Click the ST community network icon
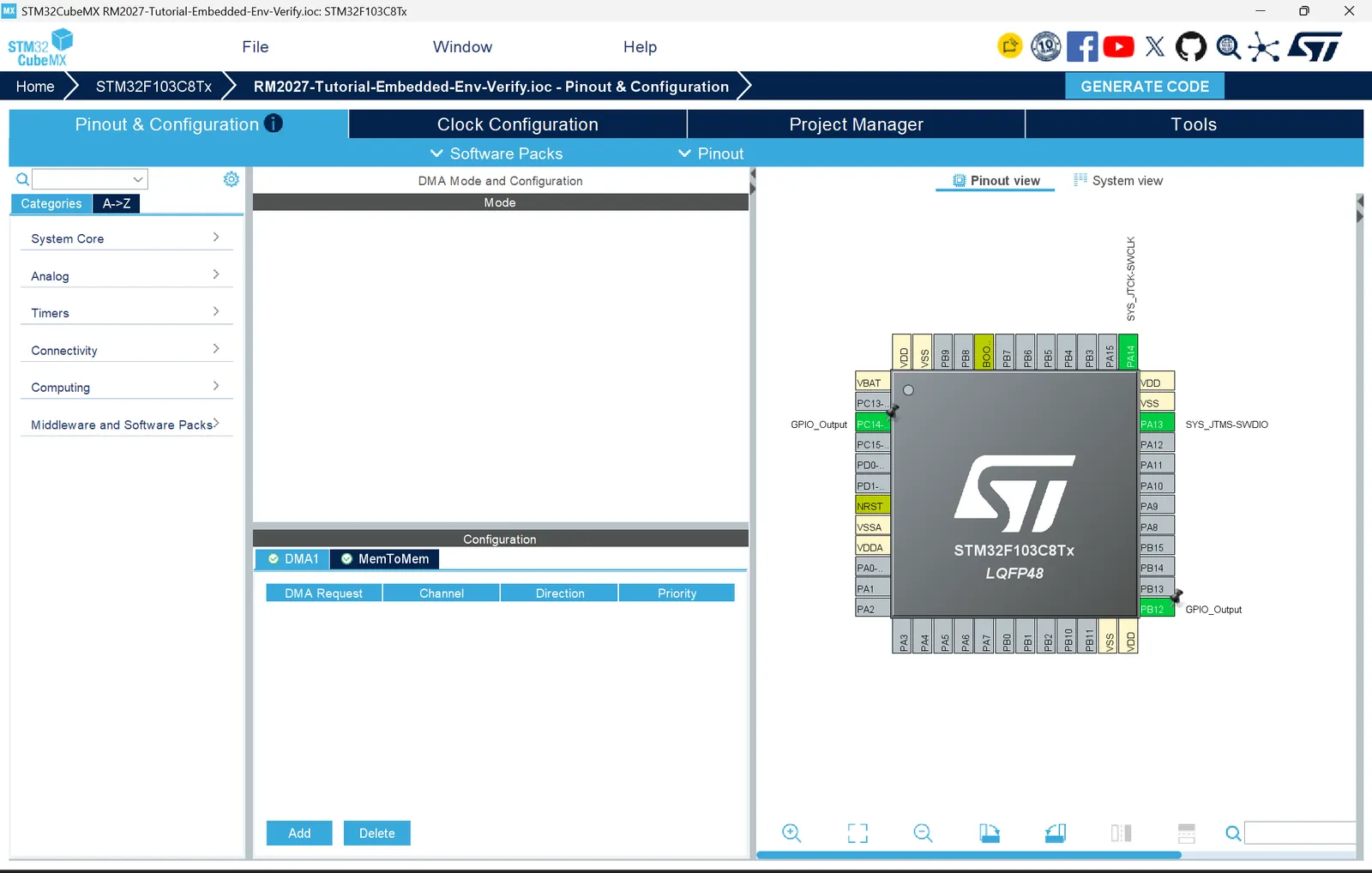The width and height of the screenshot is (1372, 873). (x=1264, y=46)
